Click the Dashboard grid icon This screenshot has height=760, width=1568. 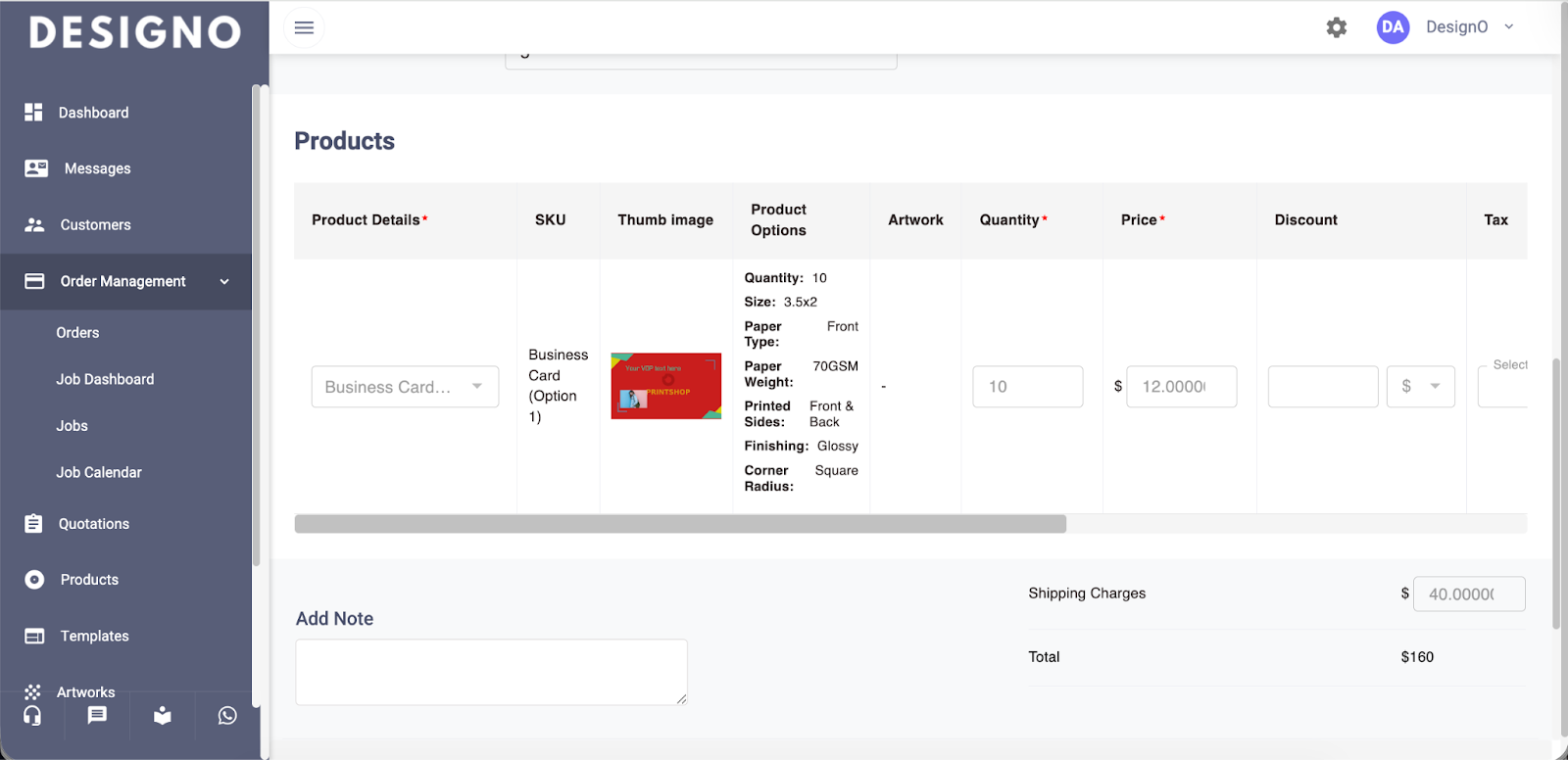33,113
